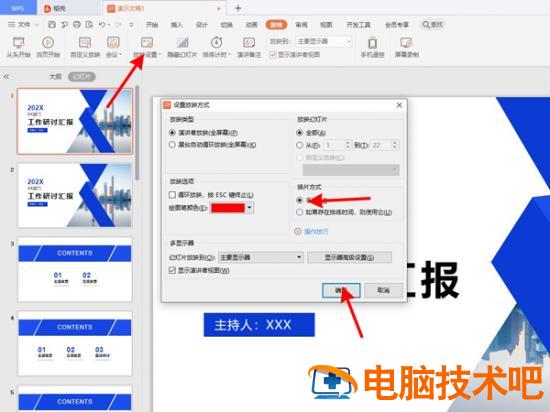The width and height of the screenshot is (550, 412).
Task: Open slideshow settings icon in ribbon
Action: pyautogui.click(x=147, y=43)
